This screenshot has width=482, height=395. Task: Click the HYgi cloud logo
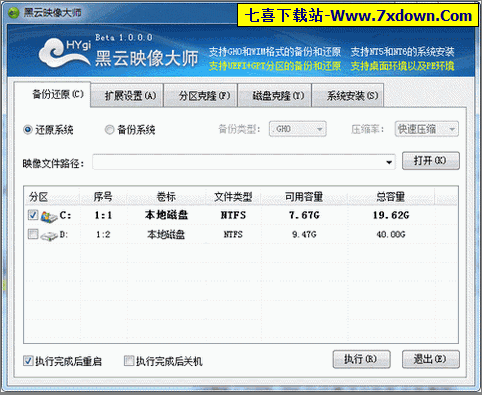tap(65, 53)
